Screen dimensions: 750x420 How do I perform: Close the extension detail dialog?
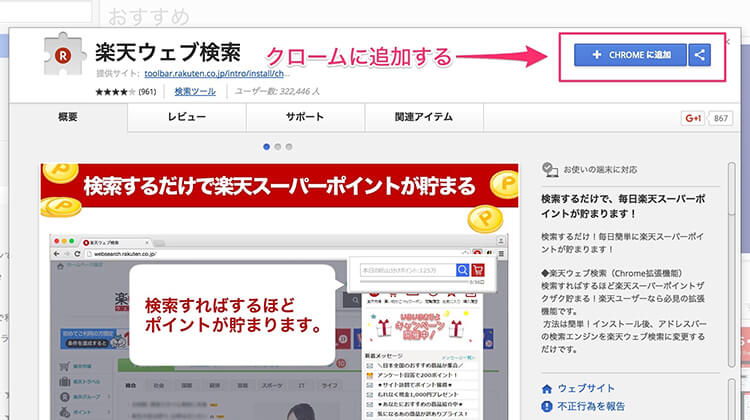click(728, 42)
